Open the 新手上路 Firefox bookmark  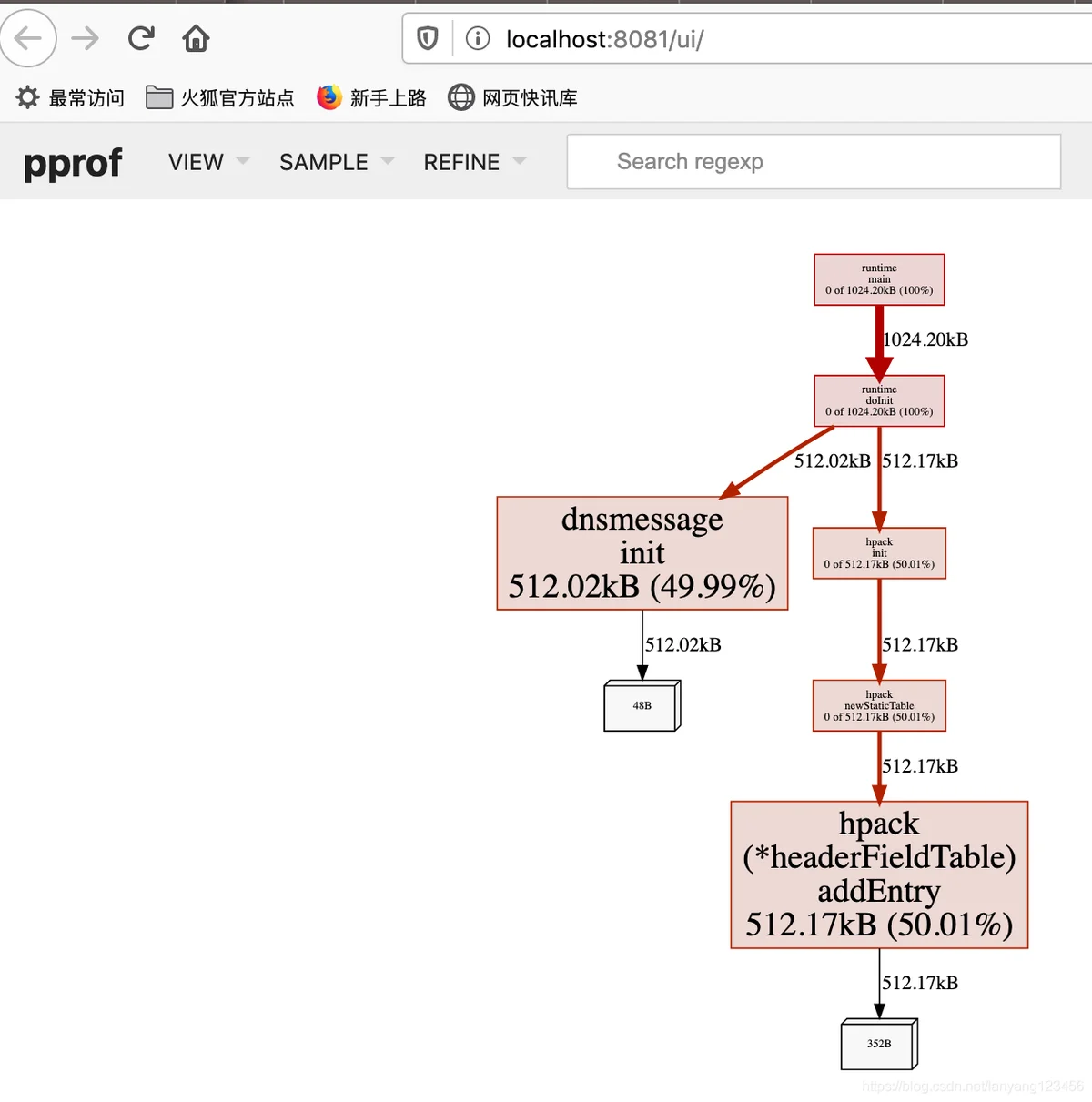[x=371, y=97]
